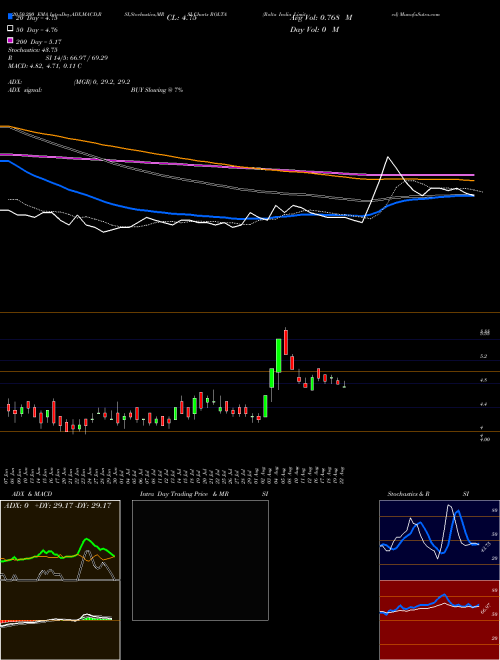The image size is (500, 660).
Task: Click the 'Intra Day Trading Price & MRSI' title
Action: coord(204,494)
